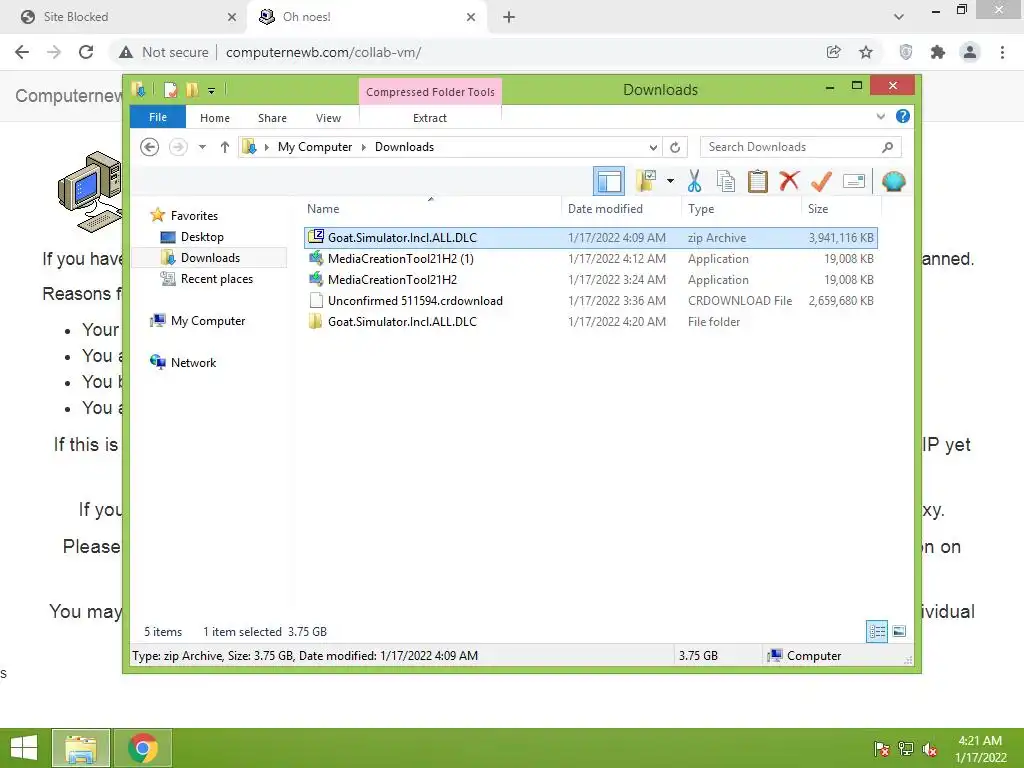Click the Chrome taskbar icon
1024x768 pixels.
pyautogui.click(x=143, y=748)
